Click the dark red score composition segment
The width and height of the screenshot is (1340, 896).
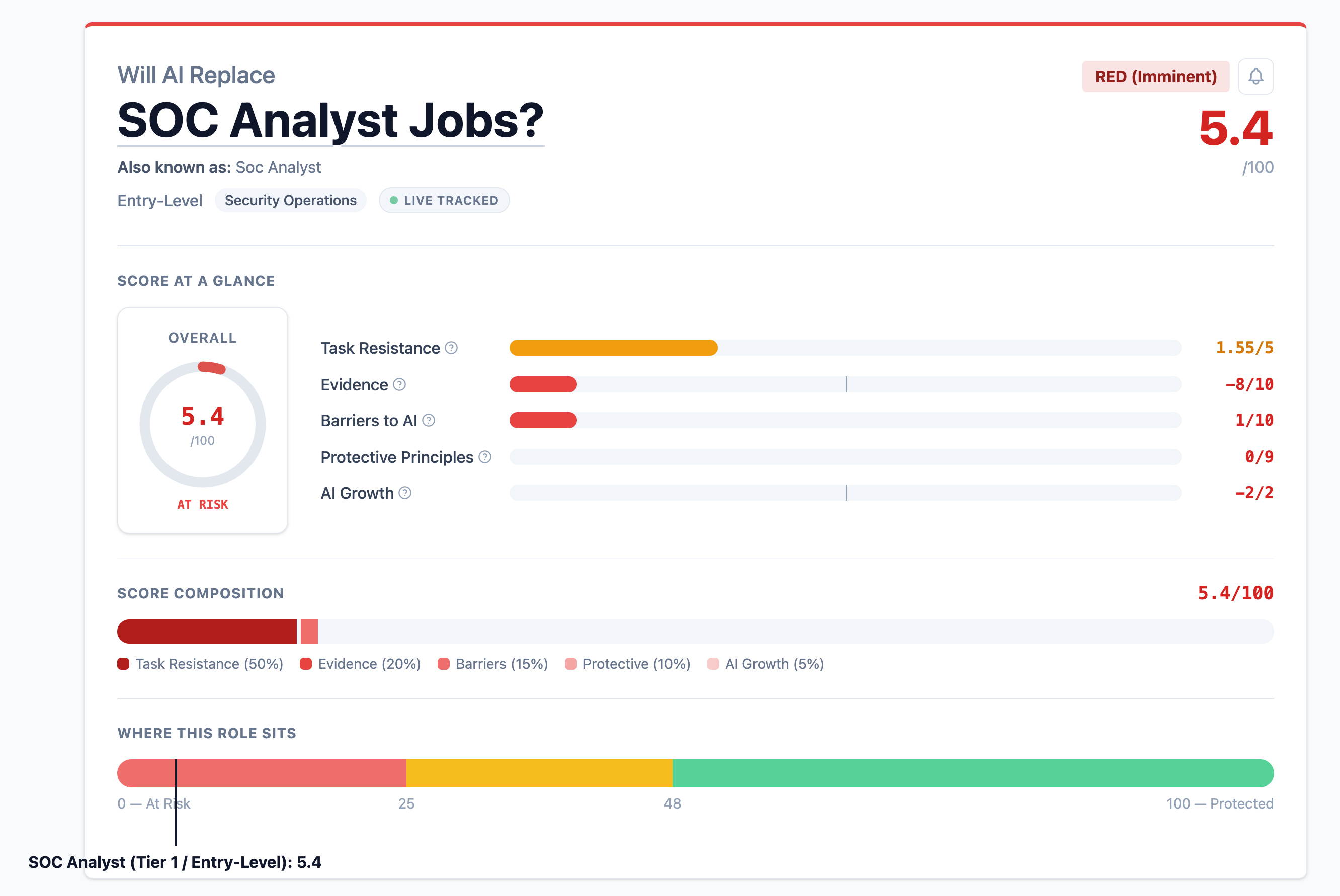207,632
